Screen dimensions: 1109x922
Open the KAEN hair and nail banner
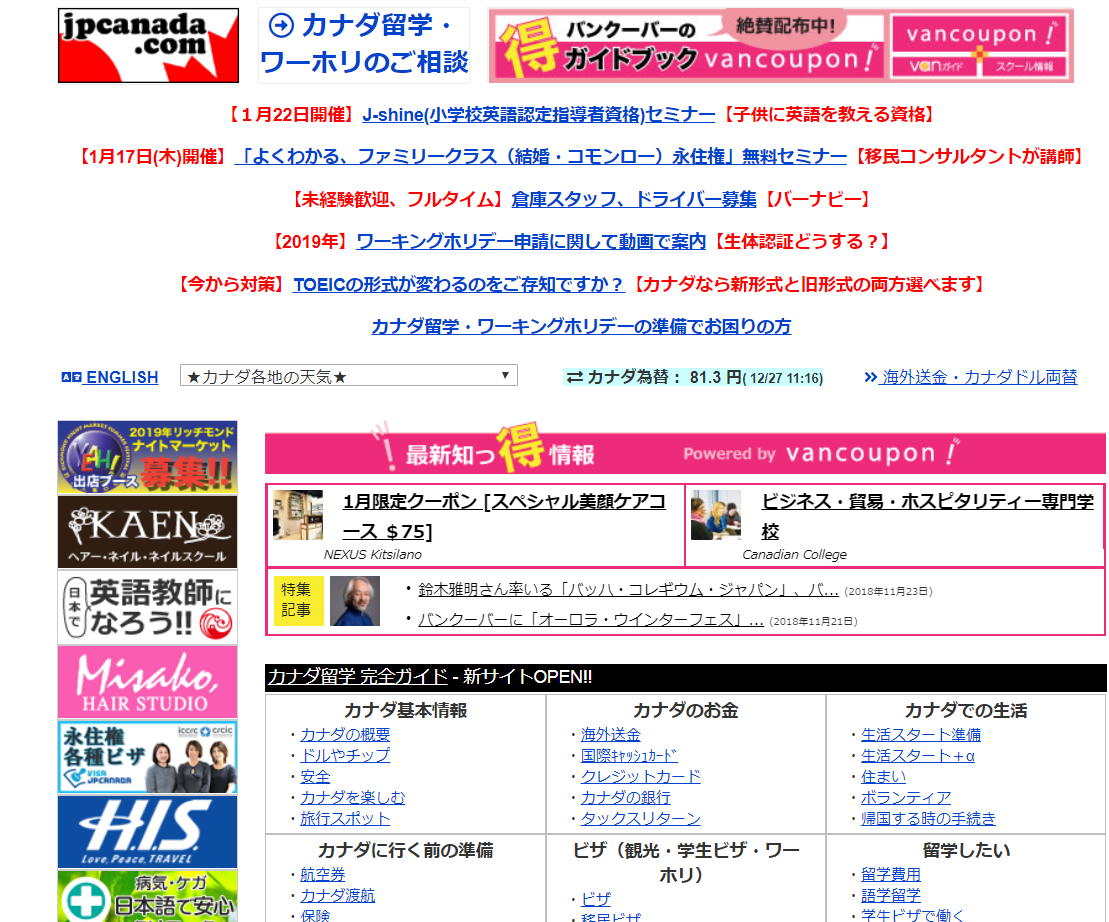pyautogui.click(x=147, y=532)
